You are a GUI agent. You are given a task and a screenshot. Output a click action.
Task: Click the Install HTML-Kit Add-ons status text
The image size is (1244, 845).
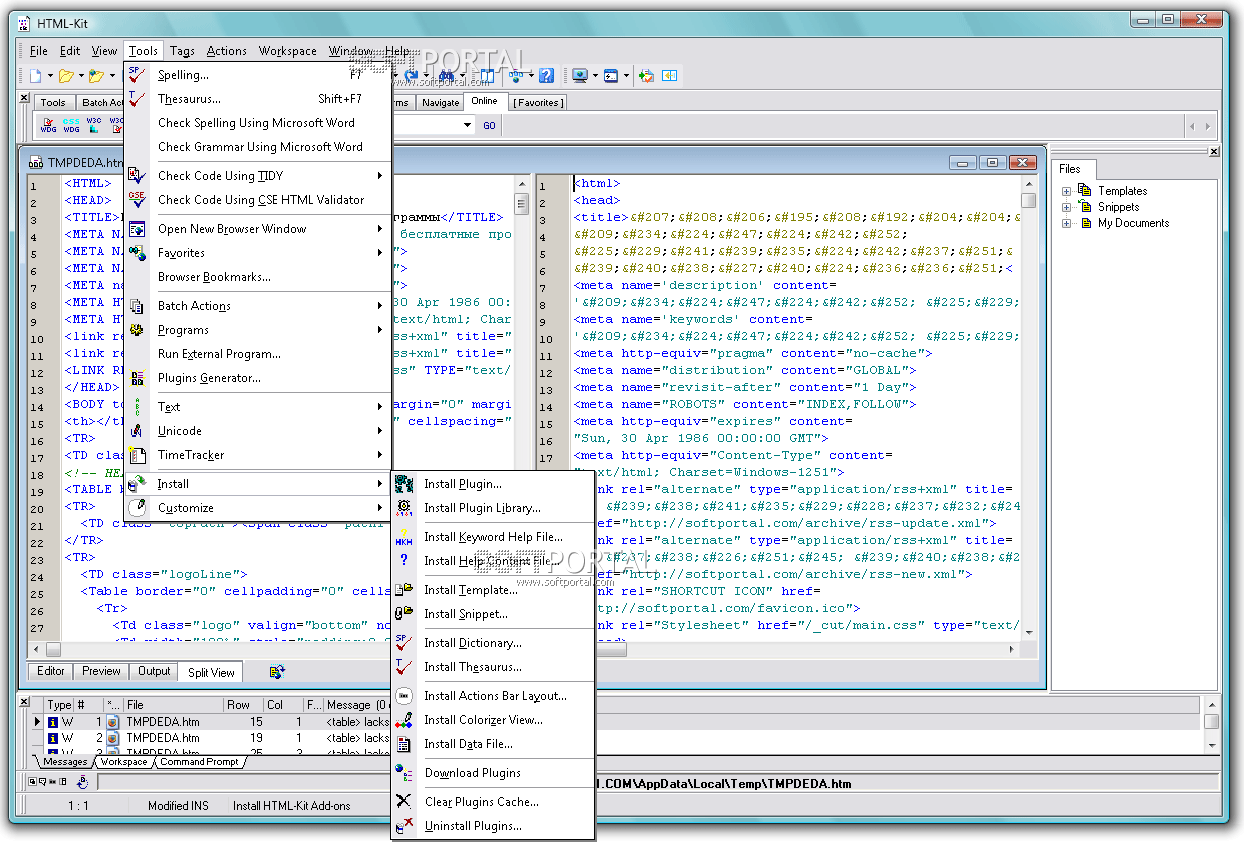292,806
